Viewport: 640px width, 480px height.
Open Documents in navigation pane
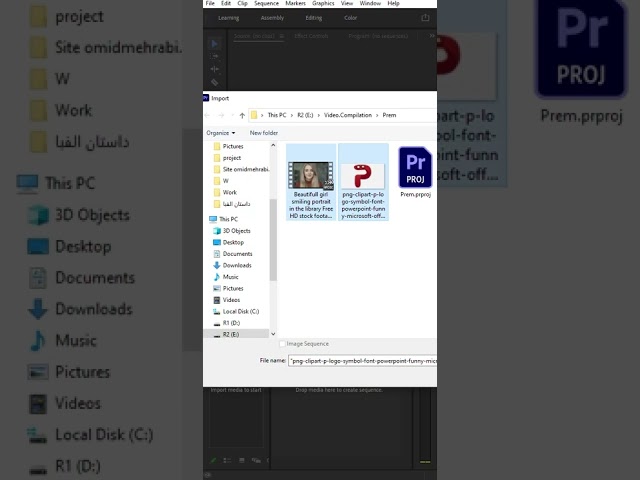tap(233, 253)
